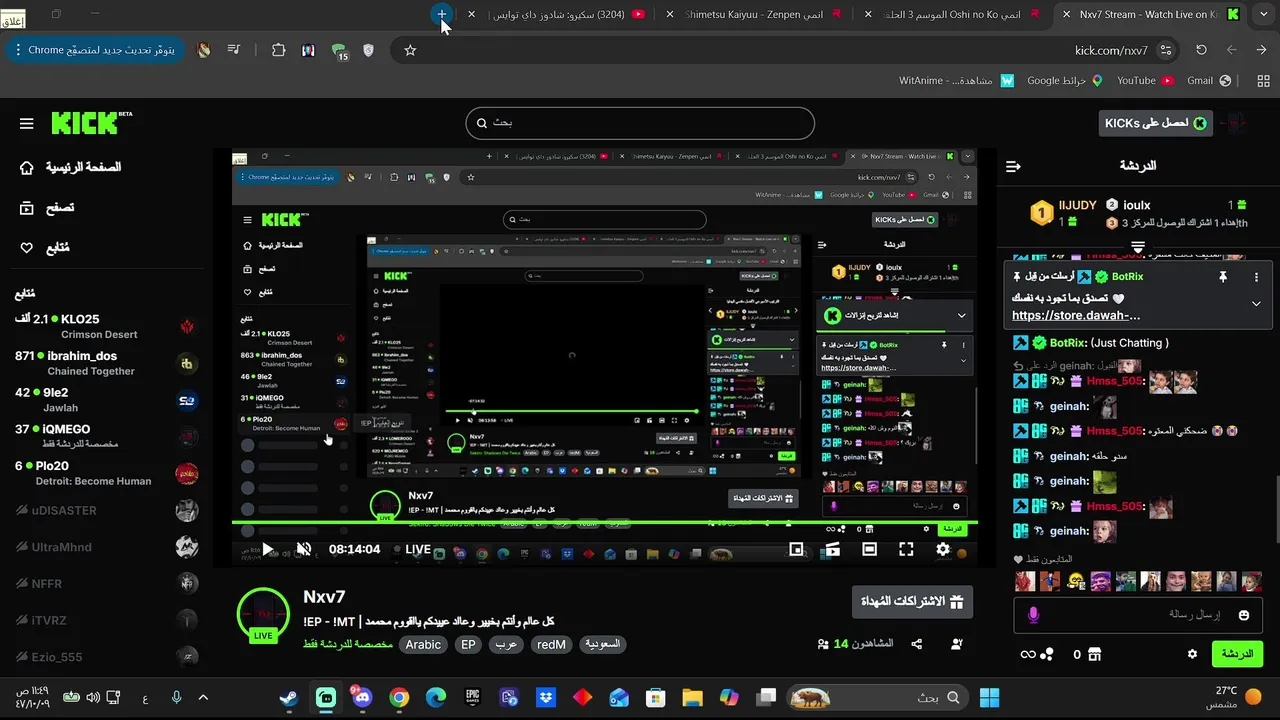The width and height of the screenshot is (1280, 720).
Task: Open the Kick shop icon below chat
Action: click(x=1094, y=654)
